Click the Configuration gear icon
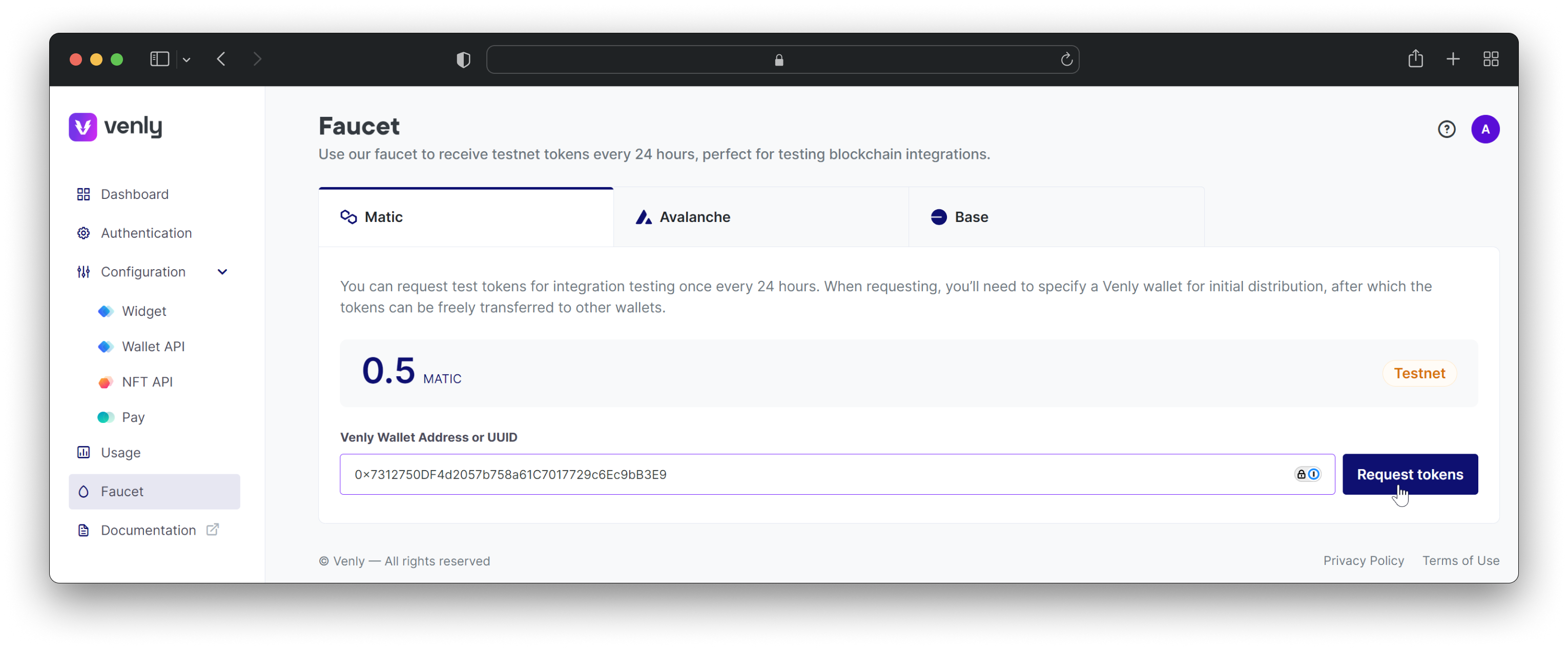The image size is (1568, 649). [84, 271]
